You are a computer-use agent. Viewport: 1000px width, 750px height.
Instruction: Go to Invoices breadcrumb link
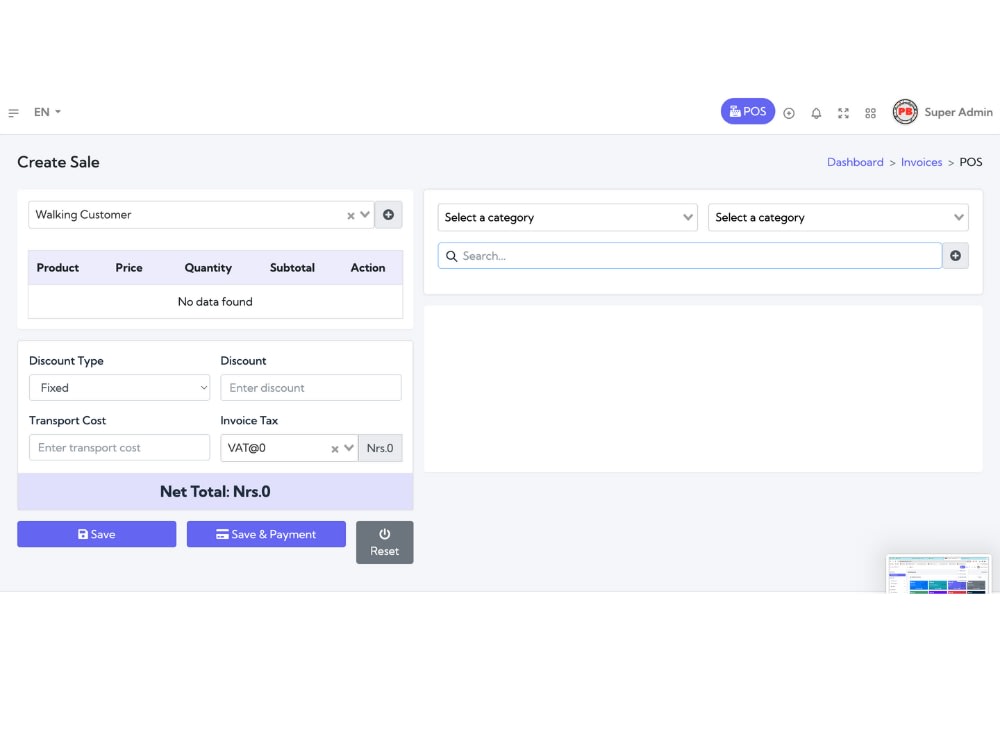921,162
